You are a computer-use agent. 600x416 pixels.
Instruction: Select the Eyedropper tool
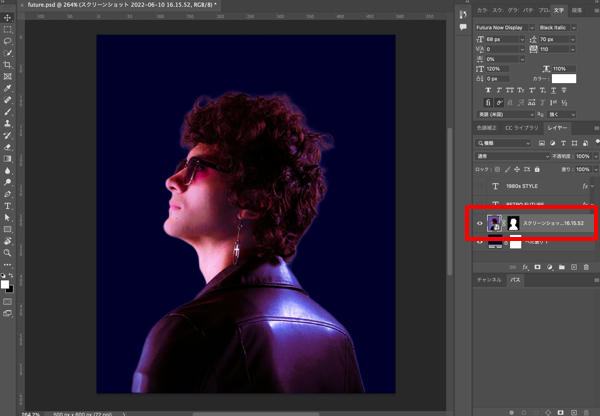click(7, 88)
